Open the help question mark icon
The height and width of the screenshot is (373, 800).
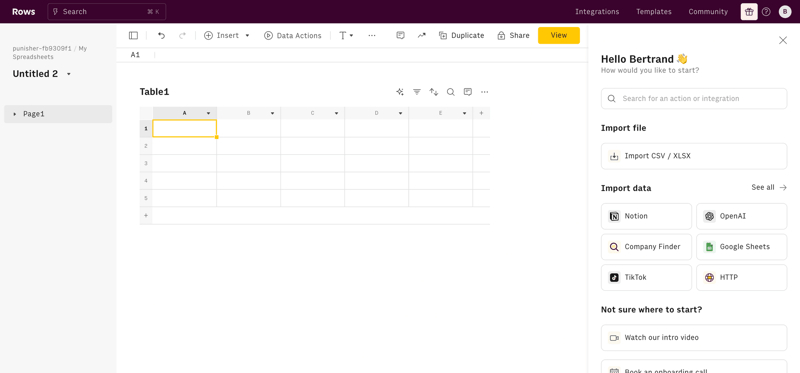(x=766, y=12)
